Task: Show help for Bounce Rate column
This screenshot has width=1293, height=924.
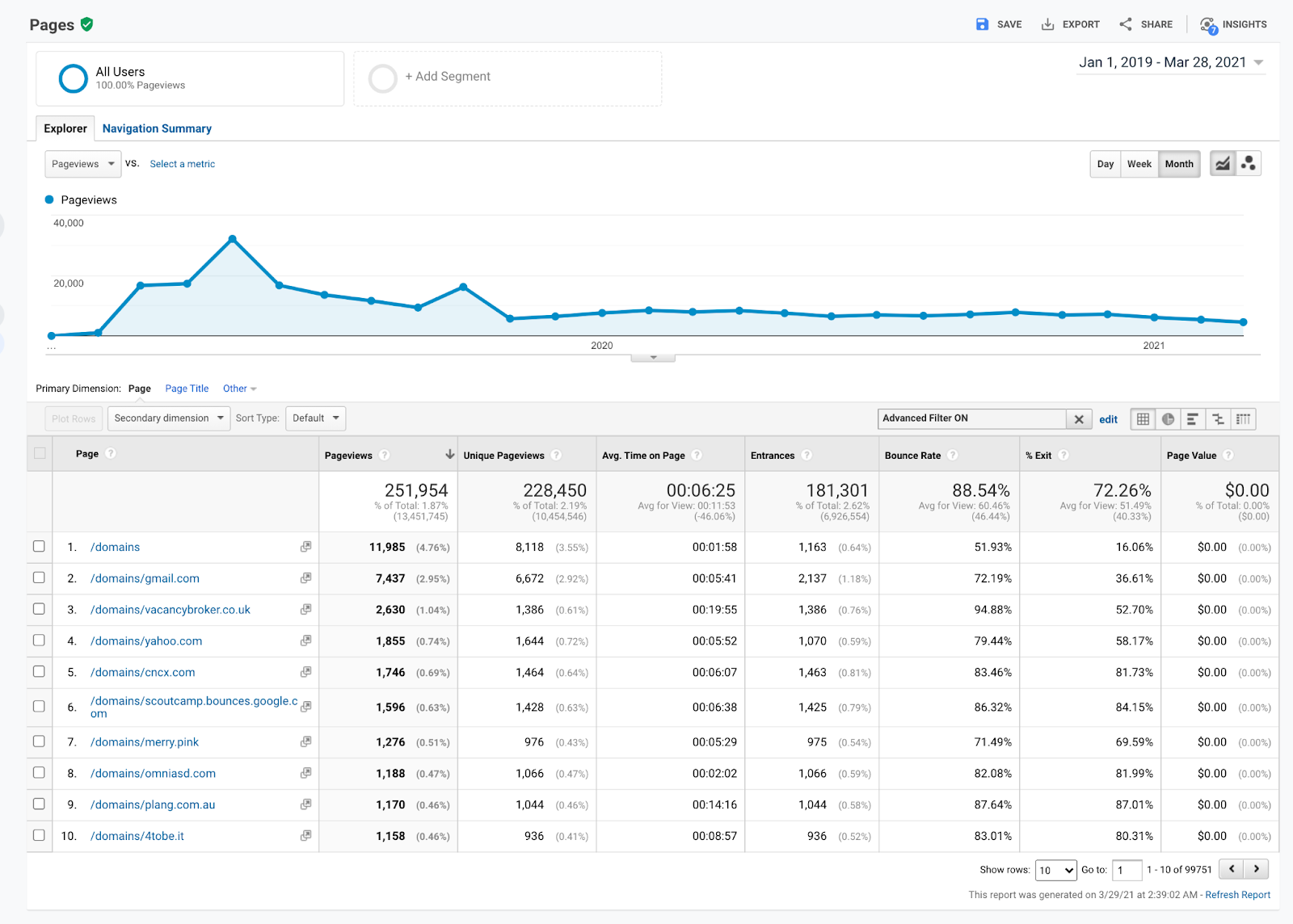Action: point(953,455)
